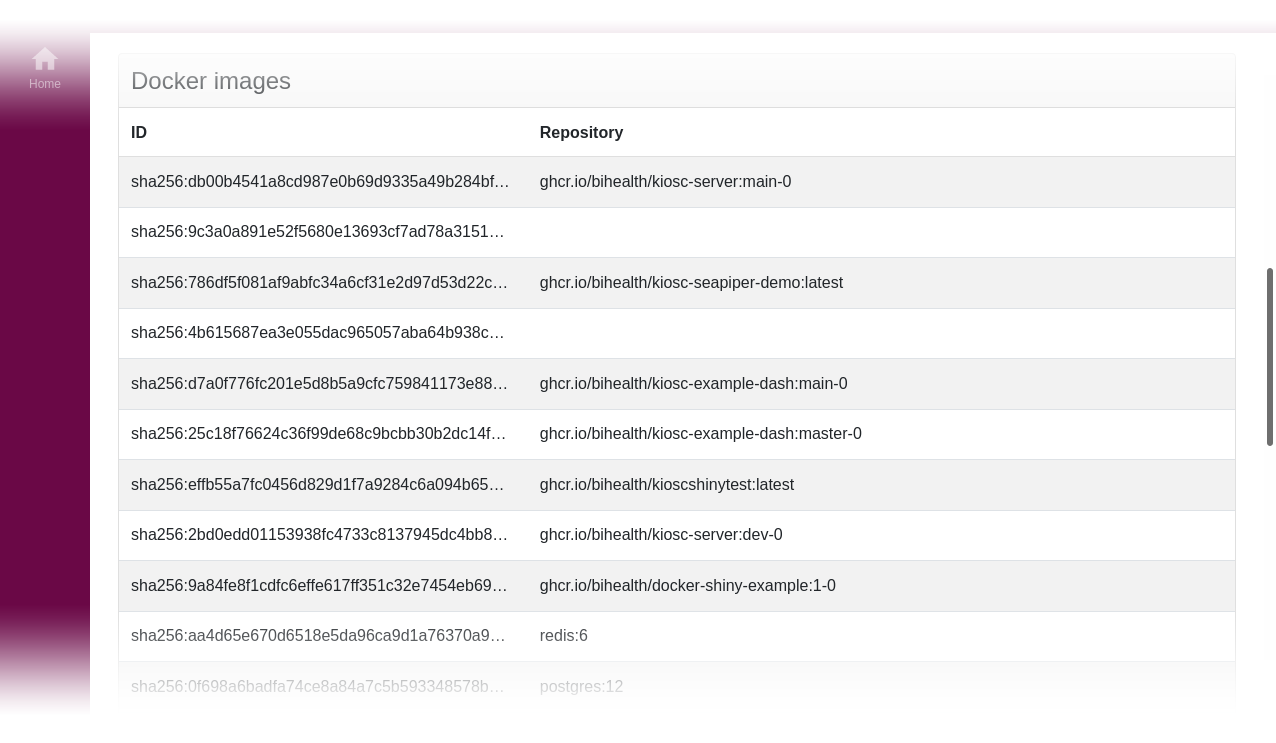The width and height of the screenshot is (1276, 743).
Task: Select kiosc-seapiper-demo:latest repository cell
Action: pyautogui.click(x=881, y=283)
